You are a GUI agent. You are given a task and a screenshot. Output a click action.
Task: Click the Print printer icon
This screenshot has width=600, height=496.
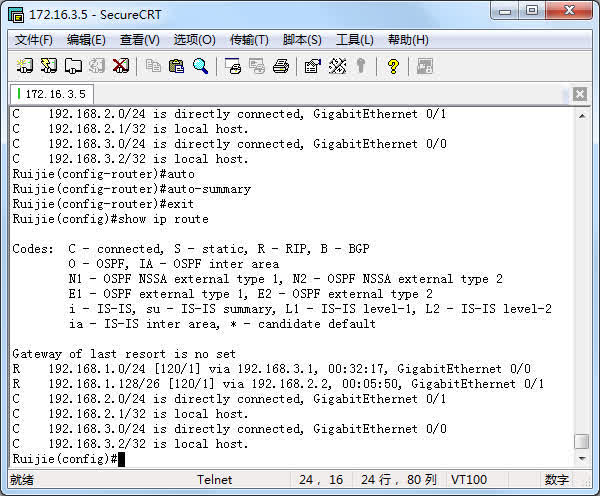[281, 66]
